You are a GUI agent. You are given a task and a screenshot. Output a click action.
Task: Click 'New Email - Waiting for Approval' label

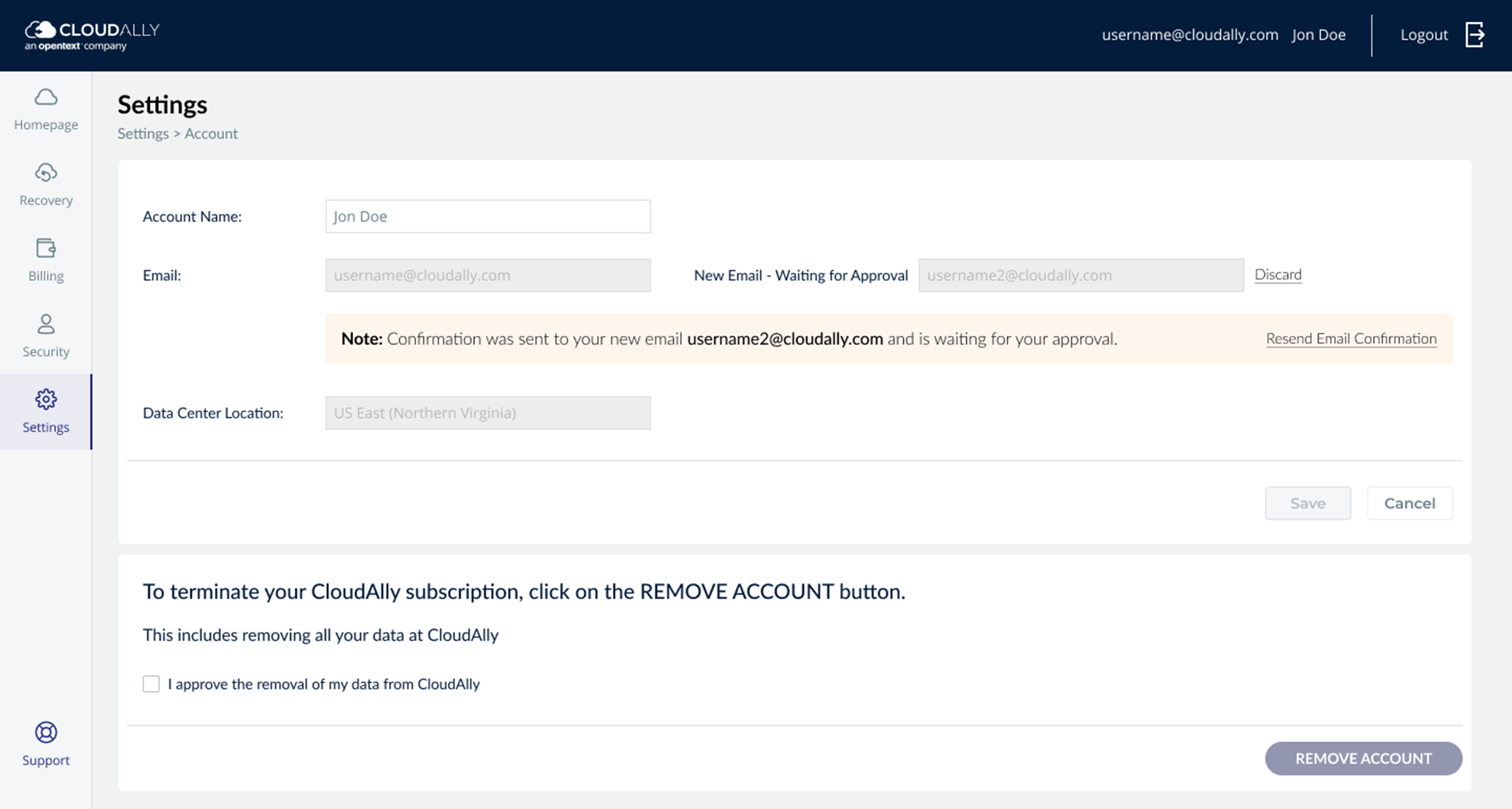(801, 275)
